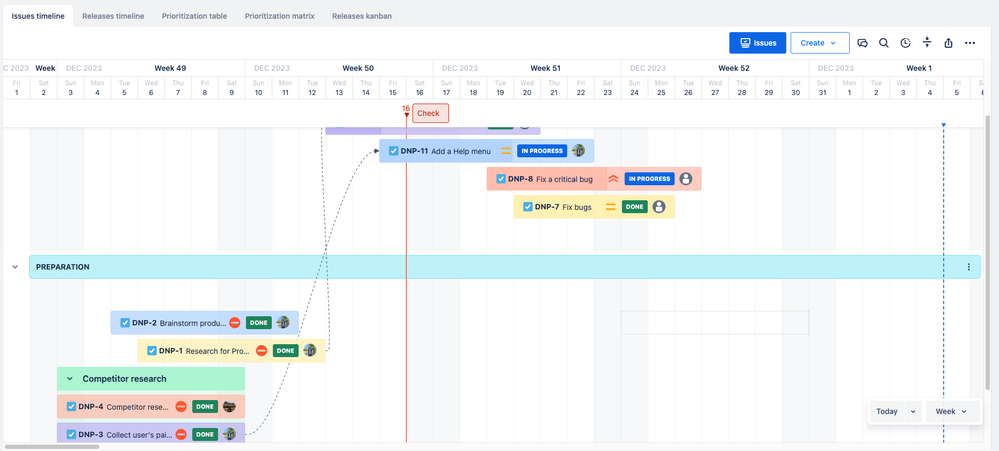Open issue key DNP-8
This screenshot has width=999, height=451.
[x=521, y=179]
